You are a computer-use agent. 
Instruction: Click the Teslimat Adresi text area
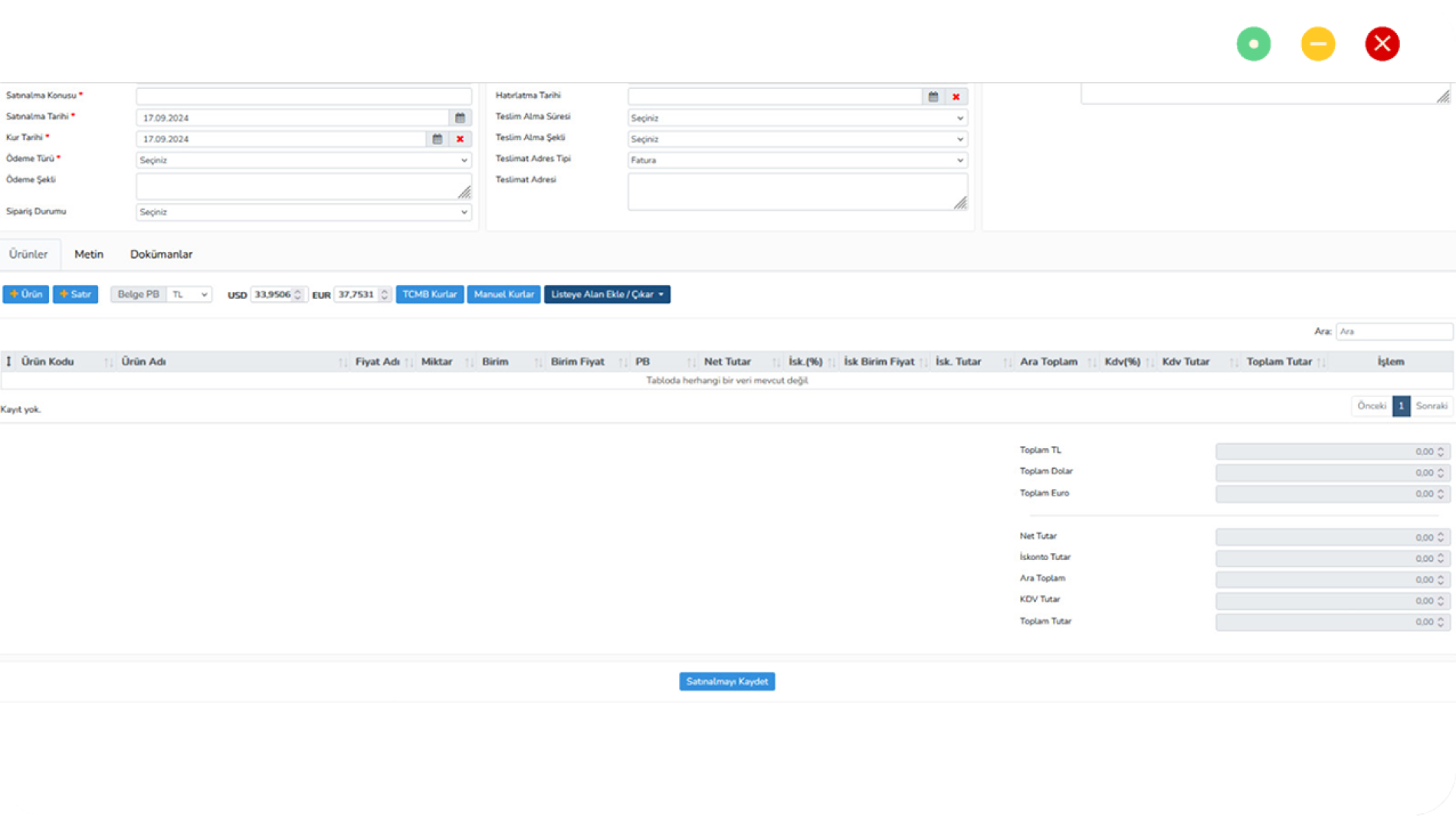[797, 192]
